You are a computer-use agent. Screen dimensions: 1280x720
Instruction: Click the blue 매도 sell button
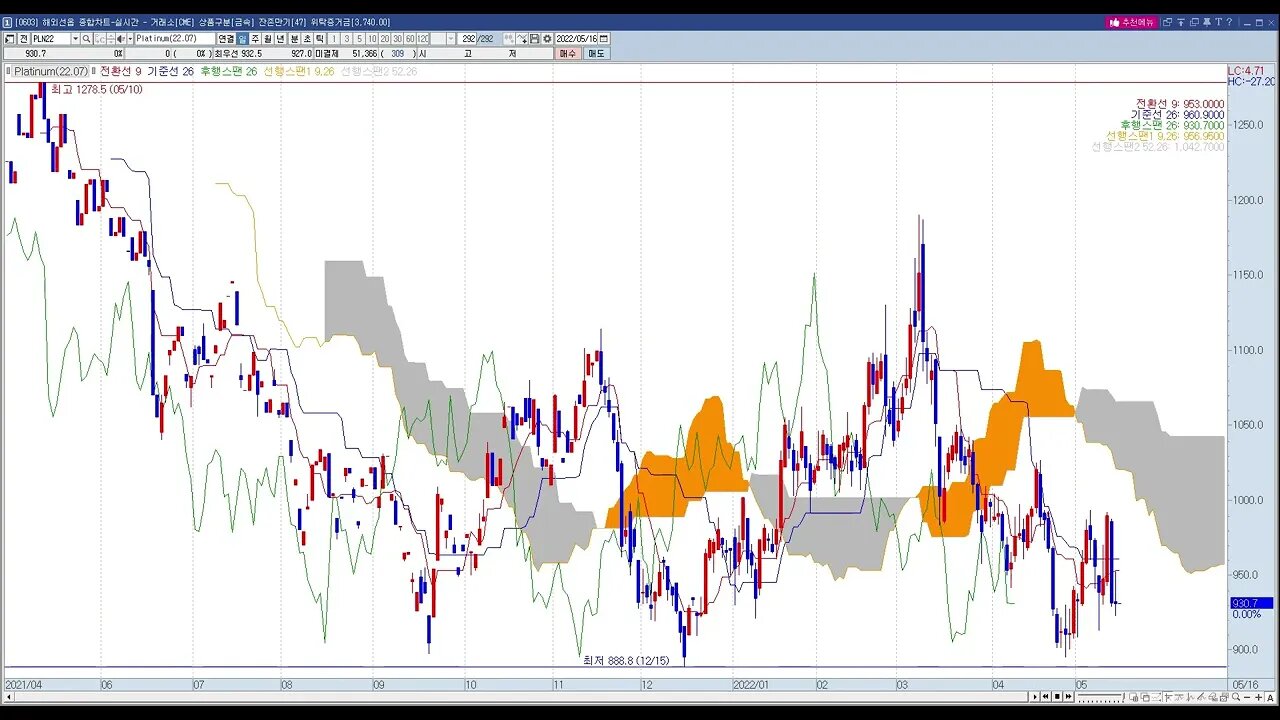click(x=596, y=53)
